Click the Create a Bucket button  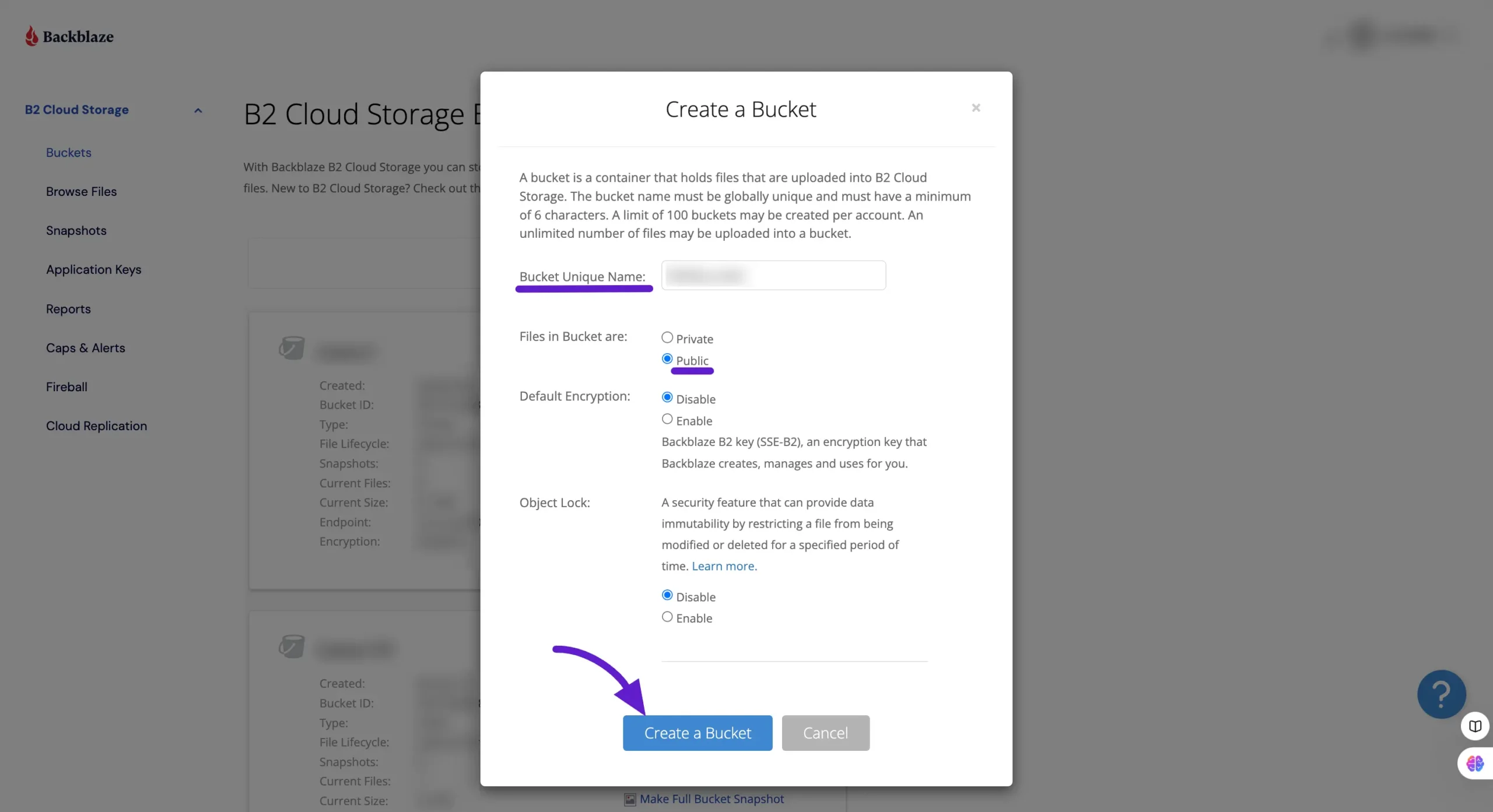tap(698, 733)
